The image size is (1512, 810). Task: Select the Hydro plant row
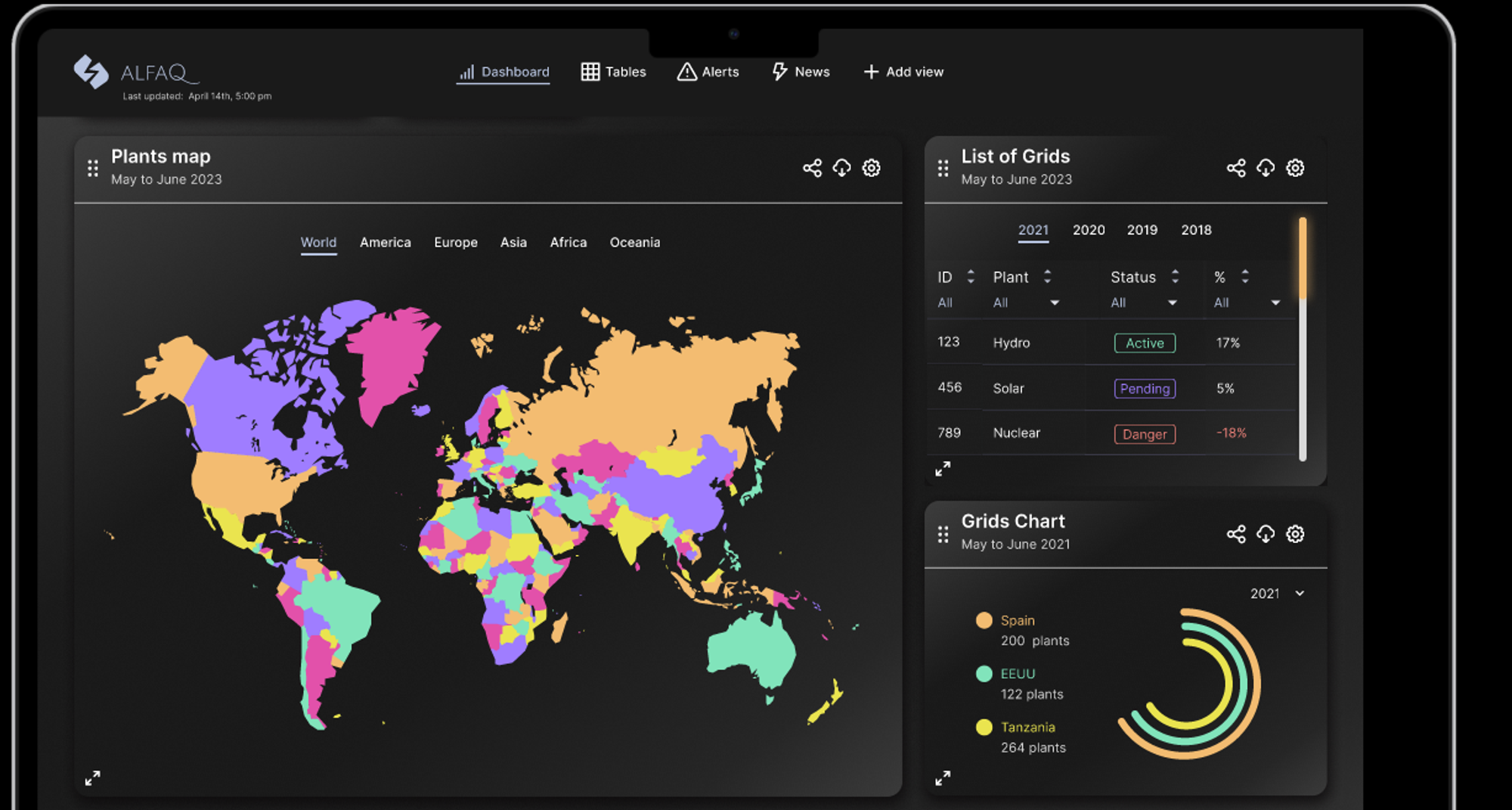(1111, 343)
